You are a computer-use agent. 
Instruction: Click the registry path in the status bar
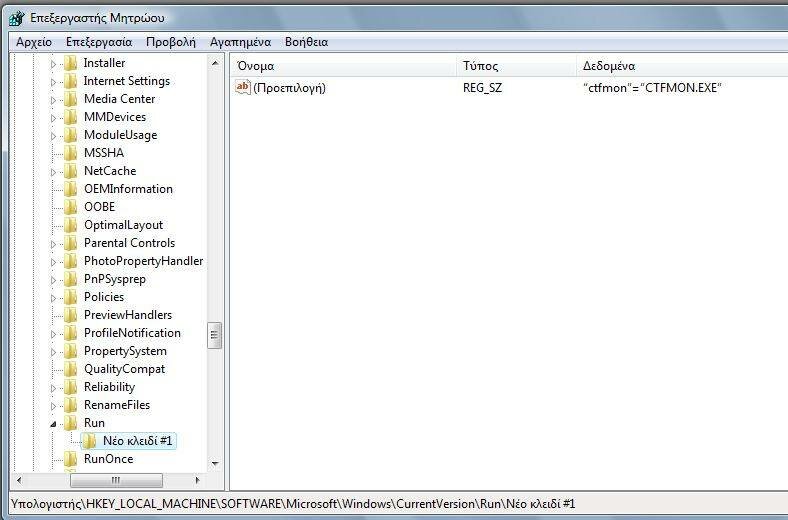coord(292,504)
